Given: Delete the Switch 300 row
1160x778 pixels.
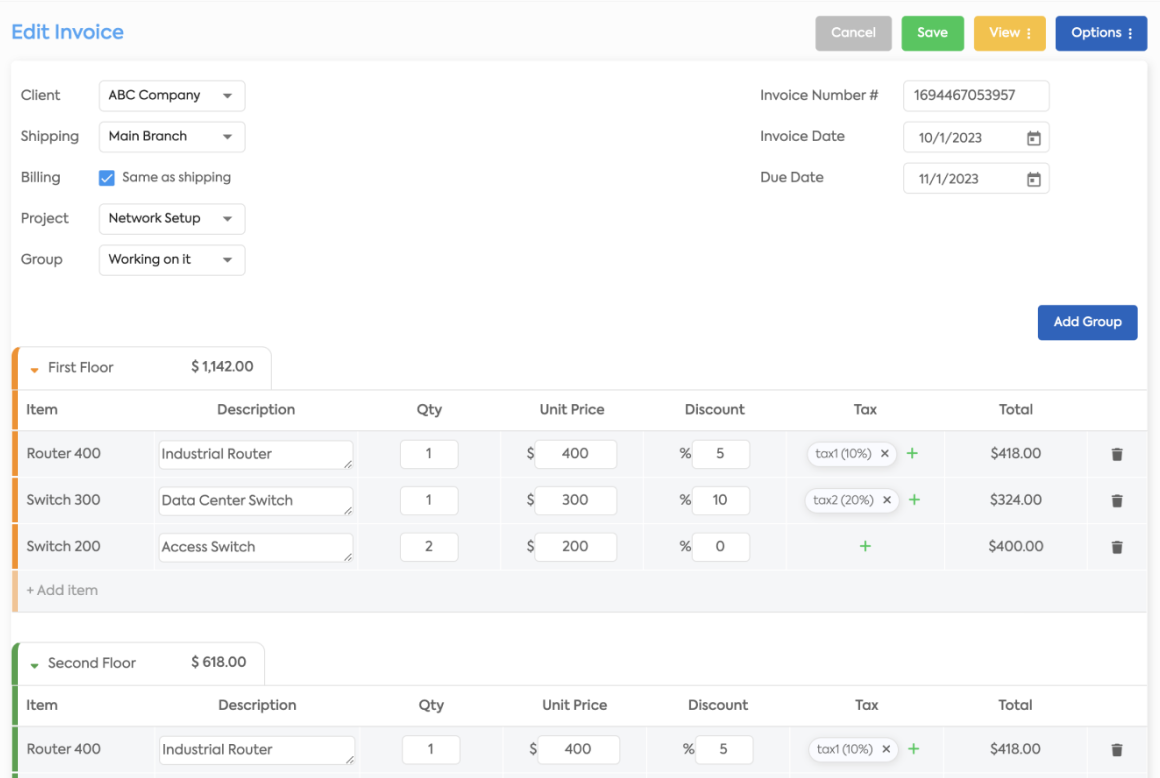Looking at the screenshot, I should [x=1116, y=501].
